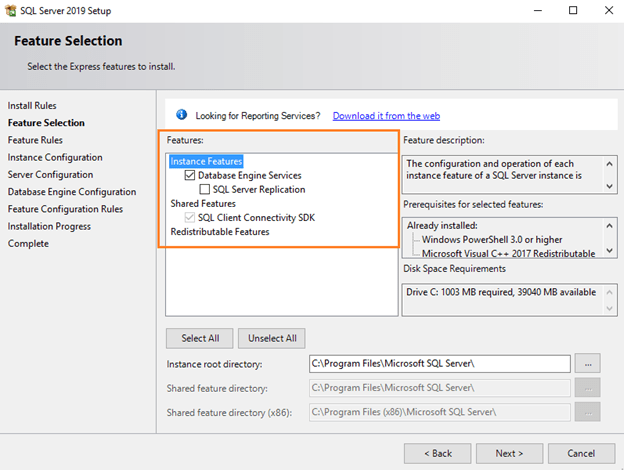
Task: Click the SQL Client Connectivity SDK checkbox
Action: point(190,217)
